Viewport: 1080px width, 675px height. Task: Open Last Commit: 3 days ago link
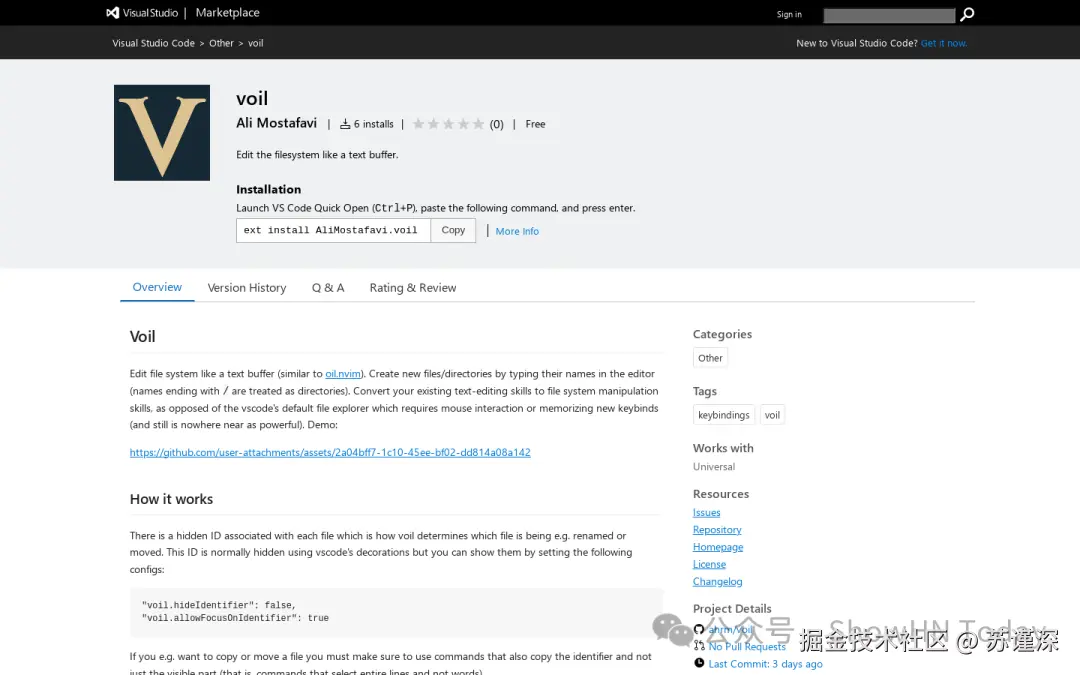point(765,664)
